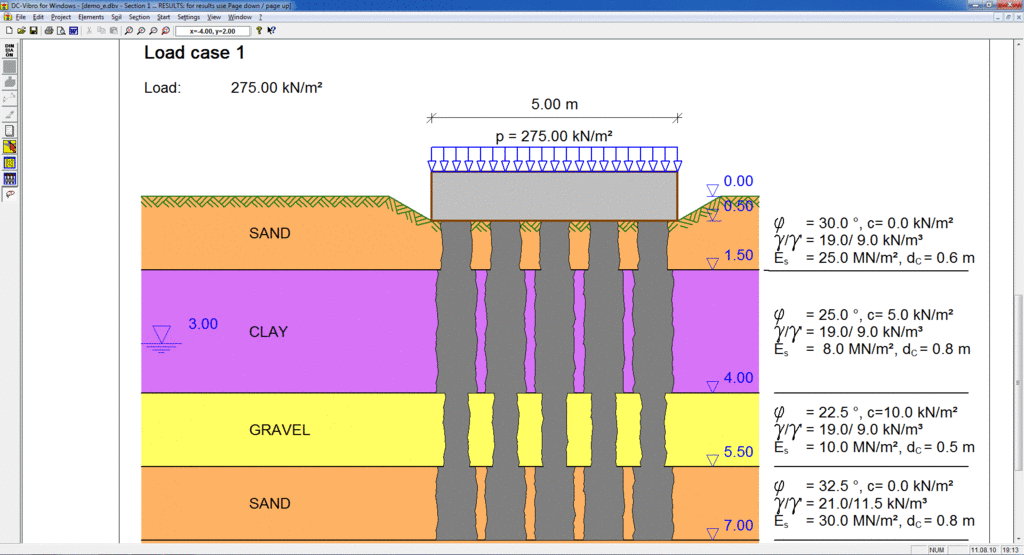Open print preview from the toolbar
1024x555 pixels.
[61, 31]
